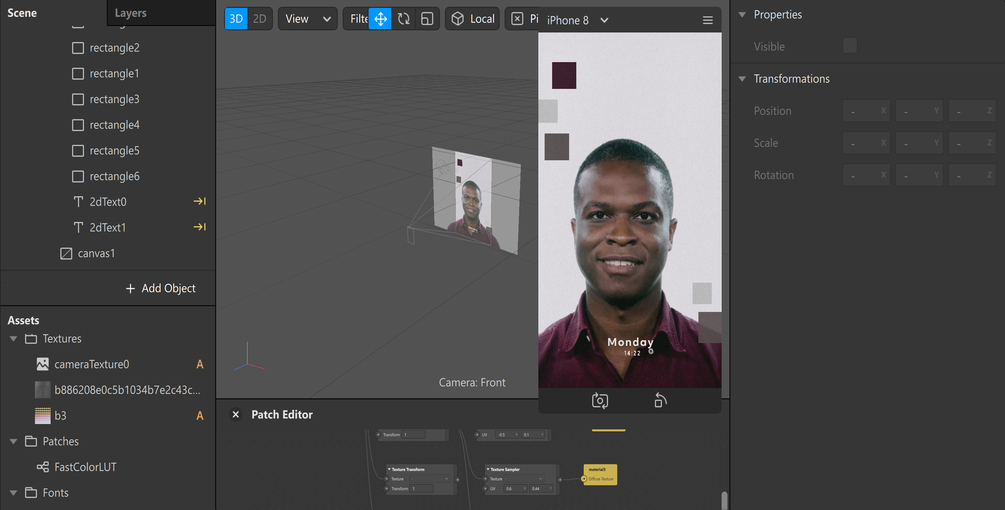The height and width of the screenshot is (510, 1005).
Task: Select the scale manipulator tool
Action: [x=427, y=19]
